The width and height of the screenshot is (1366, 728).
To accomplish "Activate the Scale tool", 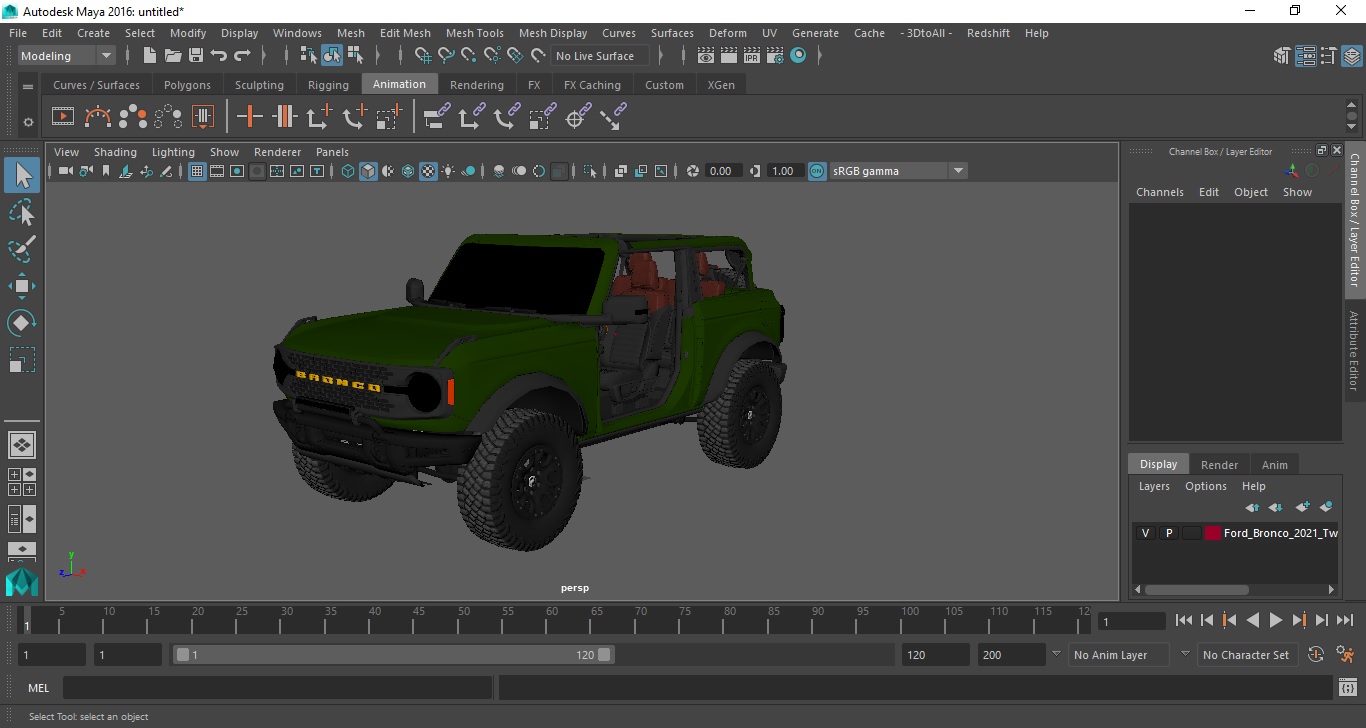I will click(x=22, y=359).
